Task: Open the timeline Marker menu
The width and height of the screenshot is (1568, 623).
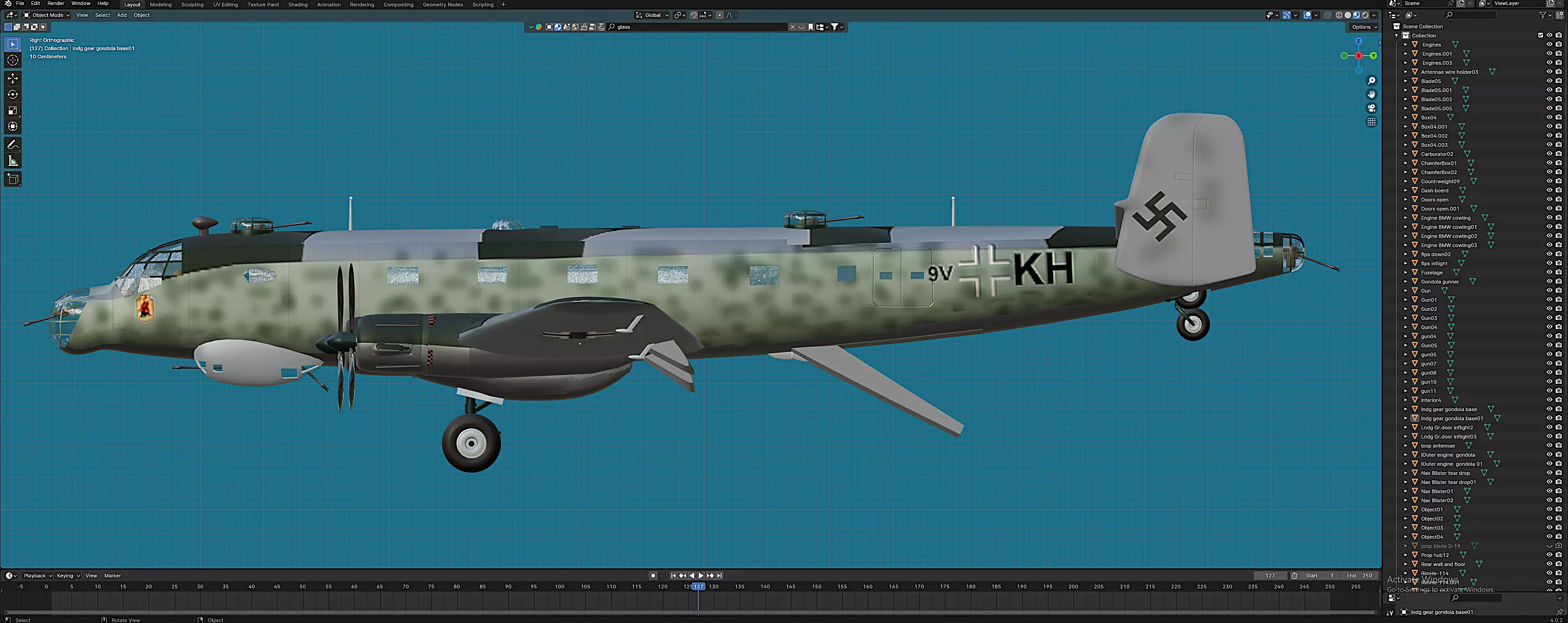Action: (x=113, y=576)
